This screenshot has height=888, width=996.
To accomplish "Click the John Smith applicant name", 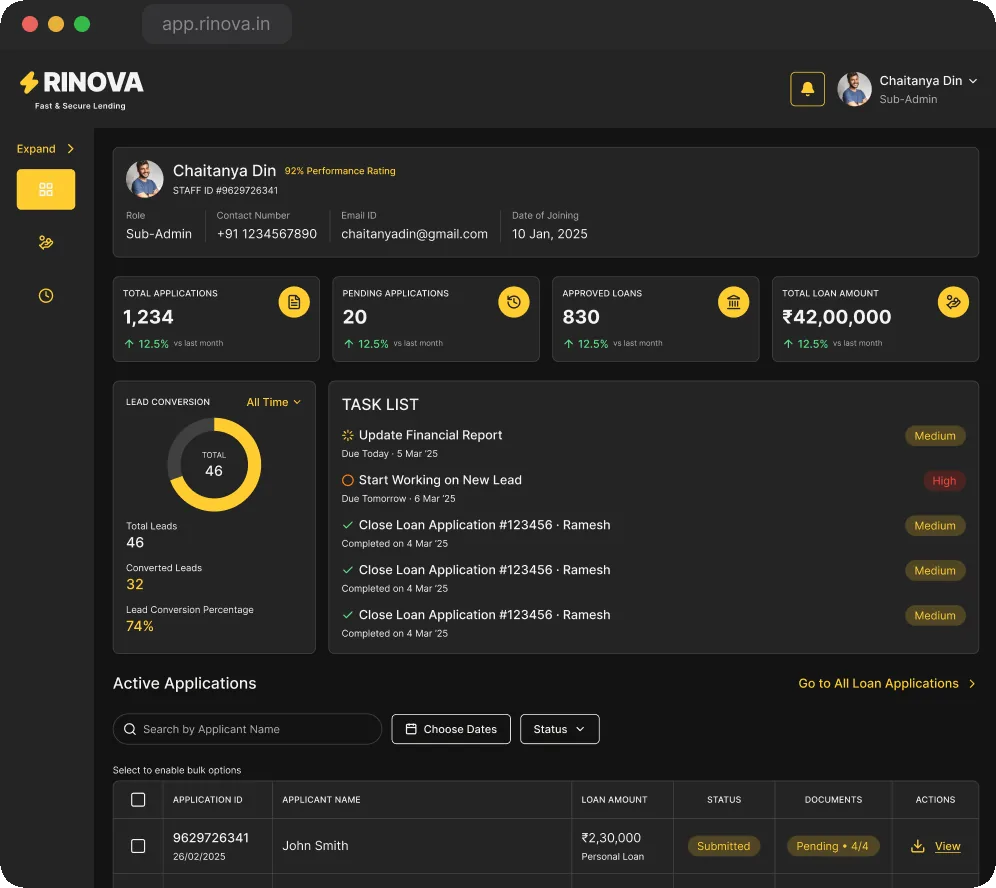I will click(315, 846).
